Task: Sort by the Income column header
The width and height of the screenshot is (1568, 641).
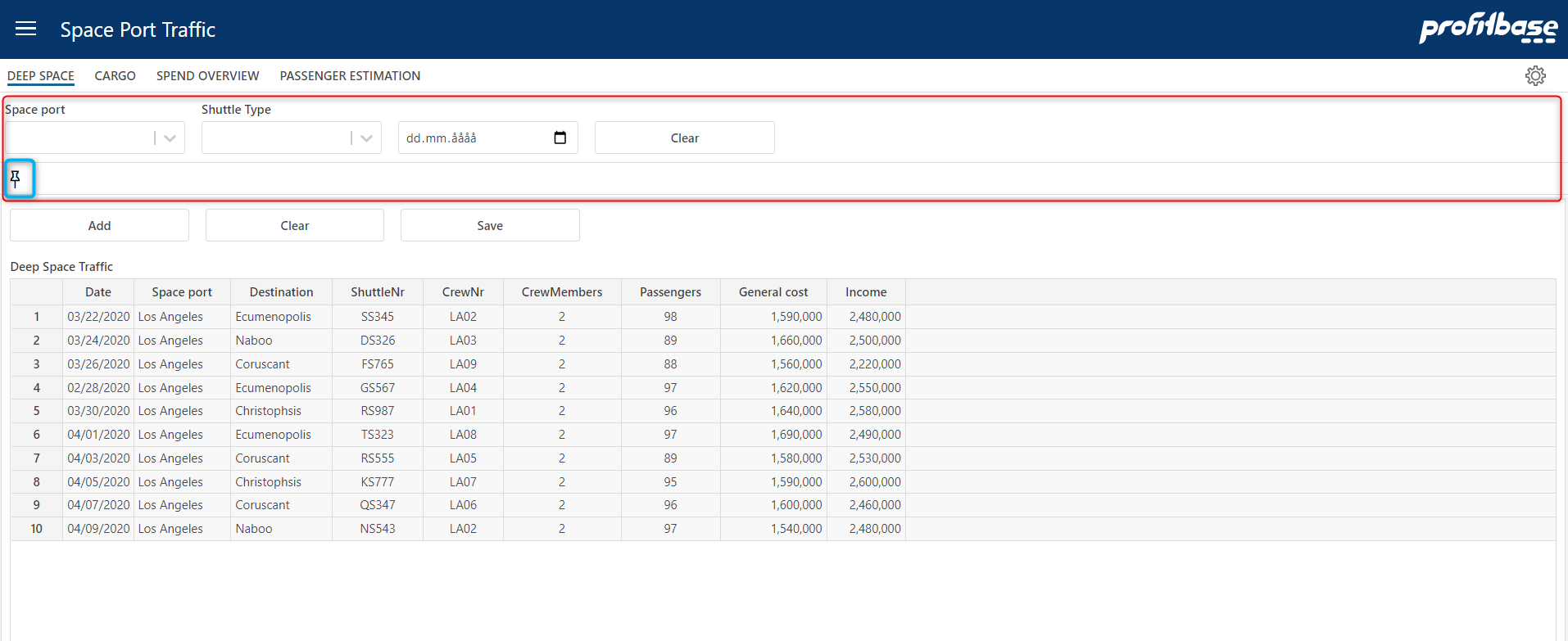Action: (x=866, y=292)
